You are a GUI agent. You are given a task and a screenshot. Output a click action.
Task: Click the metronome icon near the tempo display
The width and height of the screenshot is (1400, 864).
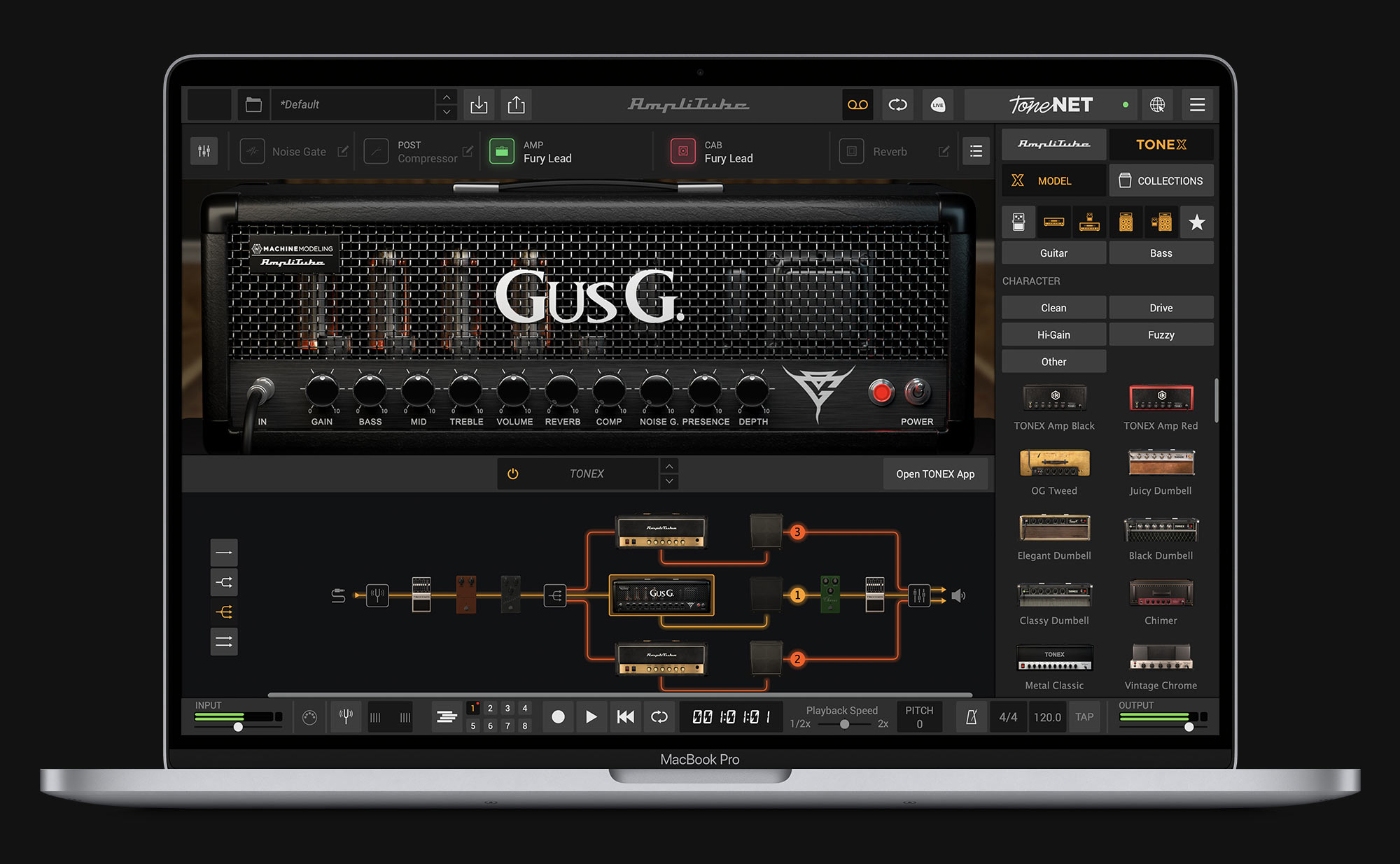point(970,716)
